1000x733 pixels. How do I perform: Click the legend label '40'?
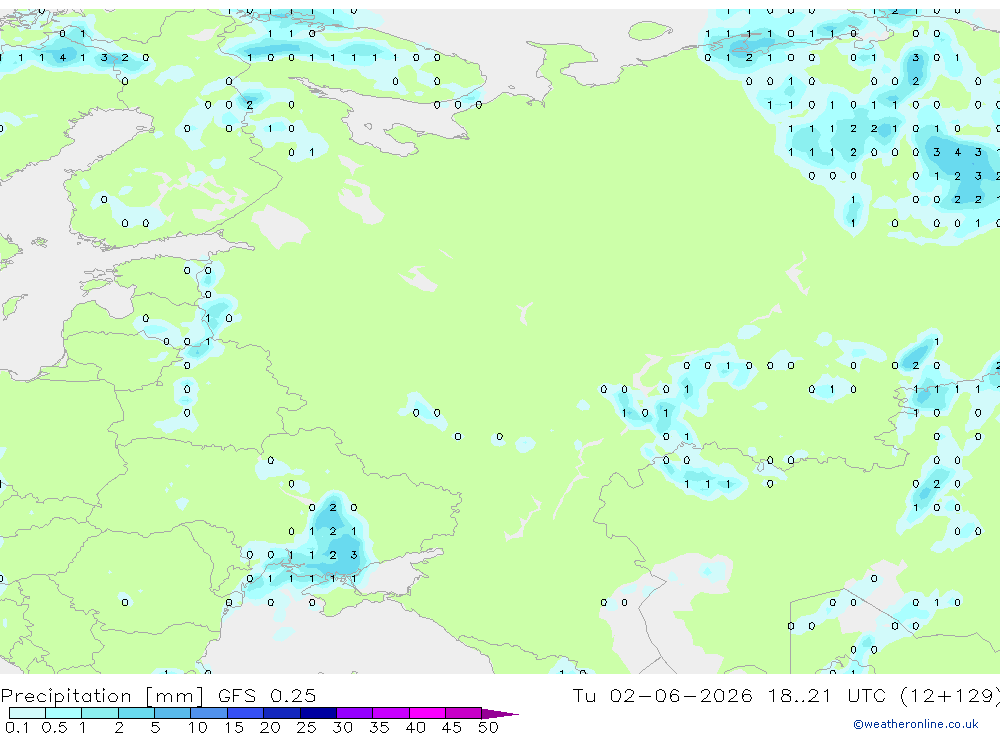tap(415, 727)
